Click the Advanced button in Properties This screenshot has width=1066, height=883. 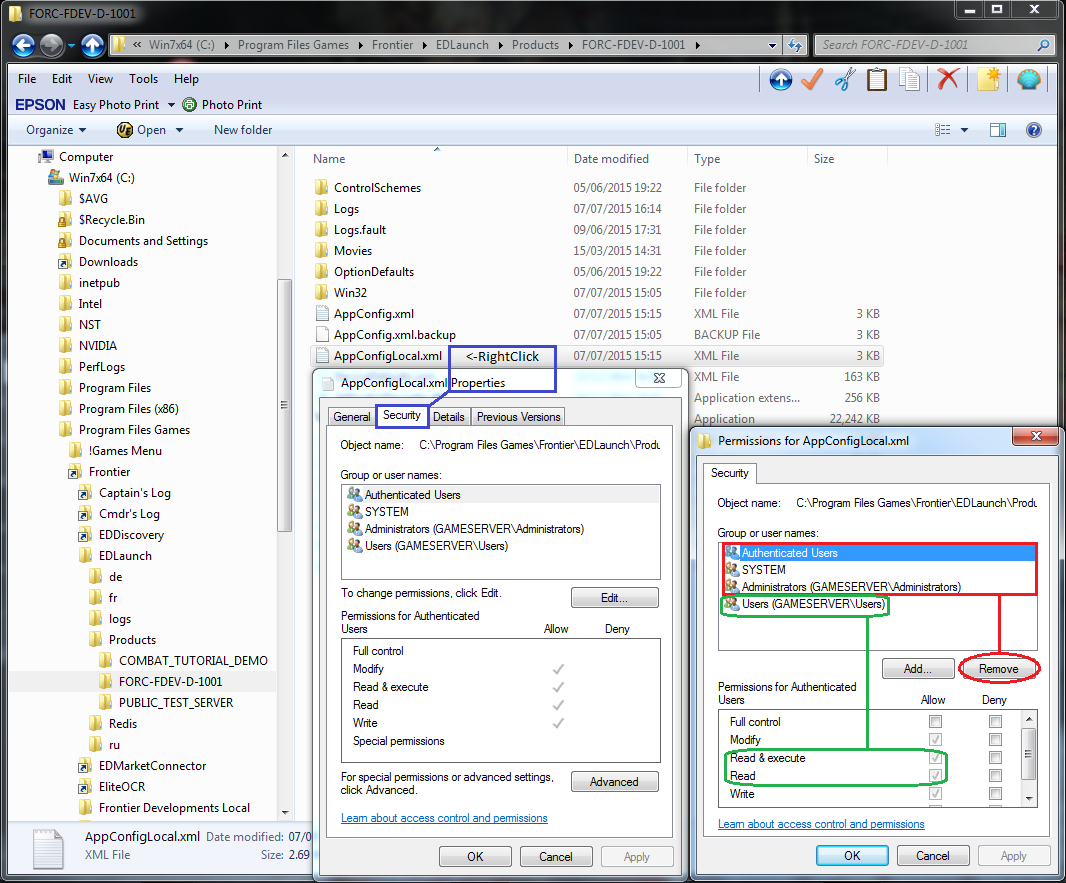click(615, 782)
